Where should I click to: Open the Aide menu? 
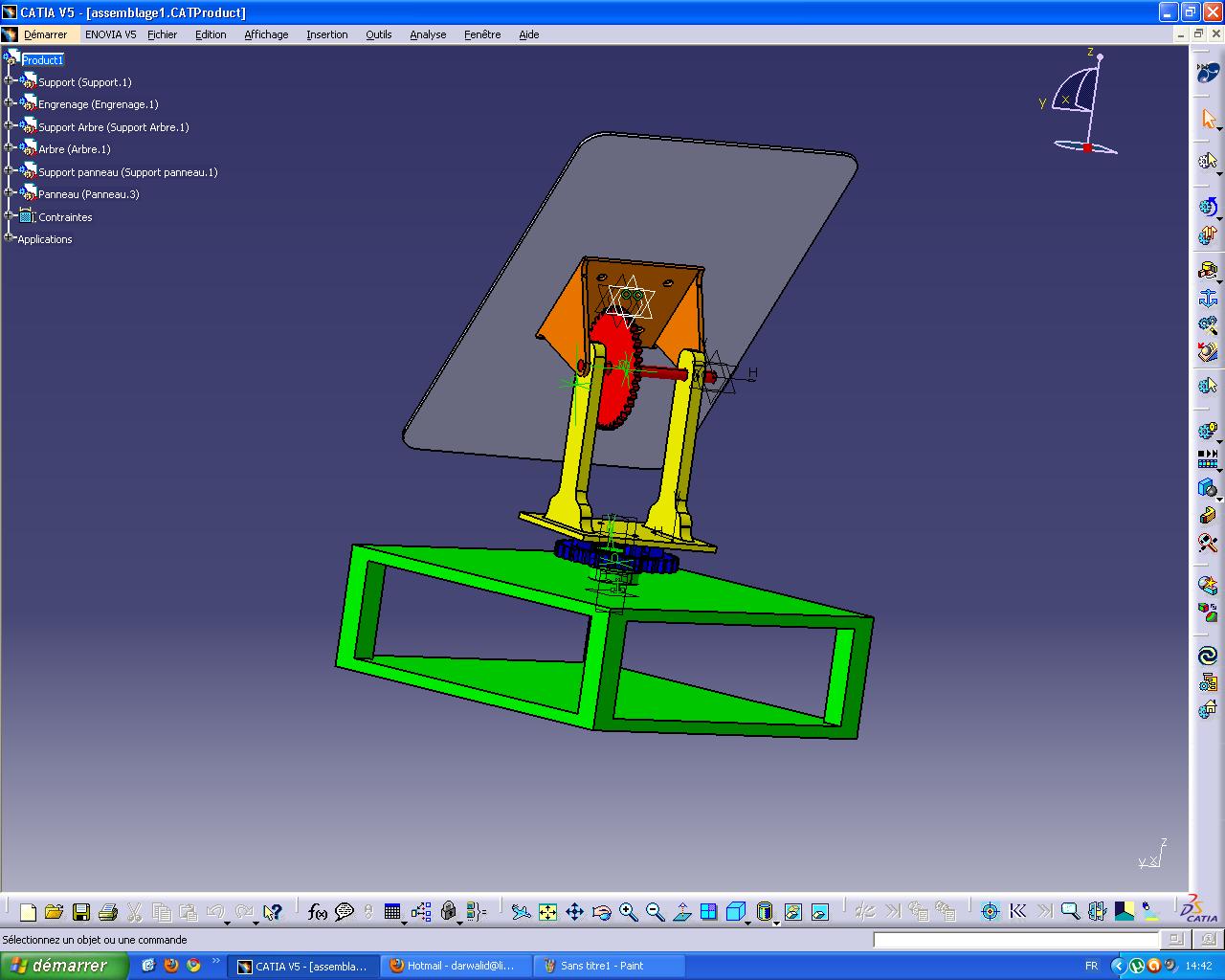click(x=529, y=34)
